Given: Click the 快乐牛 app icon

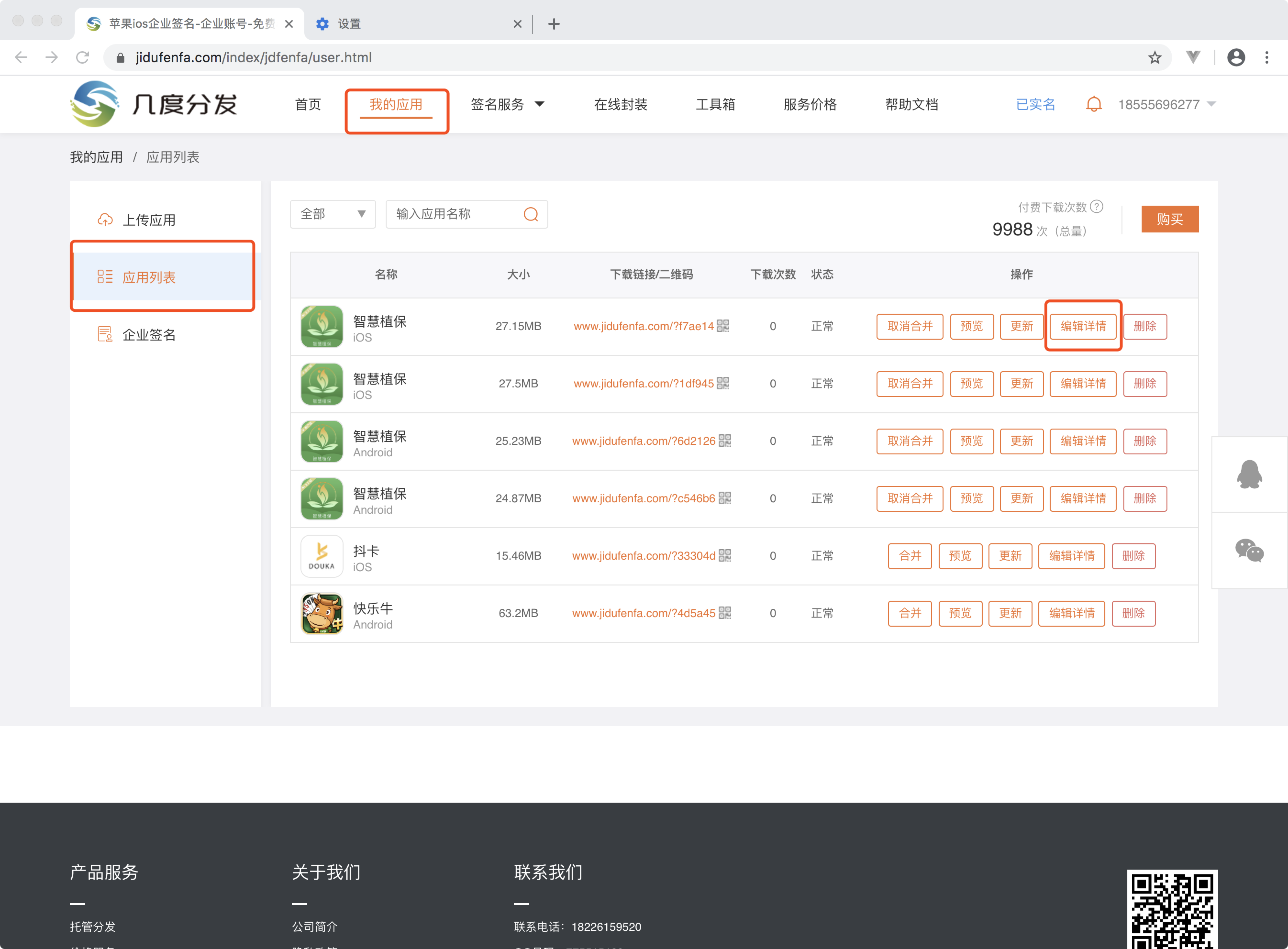Looking at the screenshot, I should tap(322, 613).
